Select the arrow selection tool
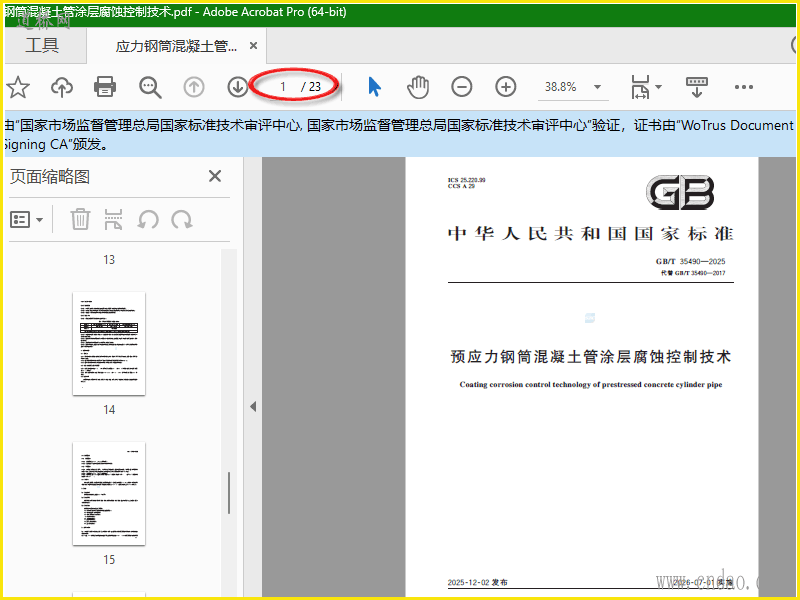 click(374, 87)
